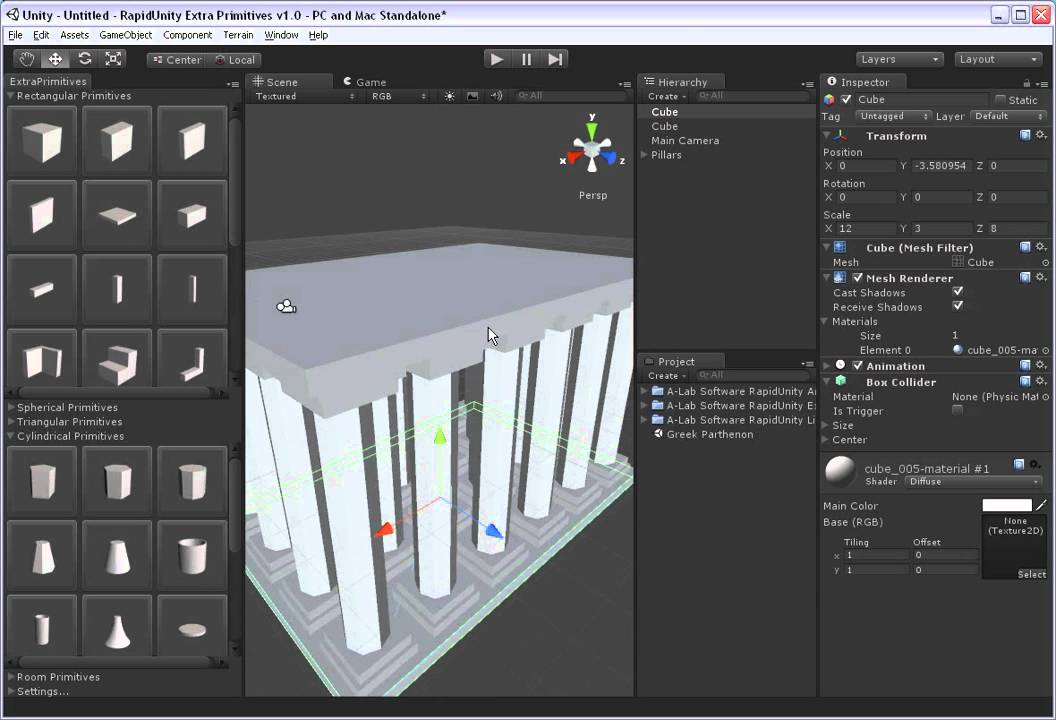Toggle the Is Trigger checkbox
Image resolution: width=1056 pixels, height=720 pixels.
tap(958, 410)
